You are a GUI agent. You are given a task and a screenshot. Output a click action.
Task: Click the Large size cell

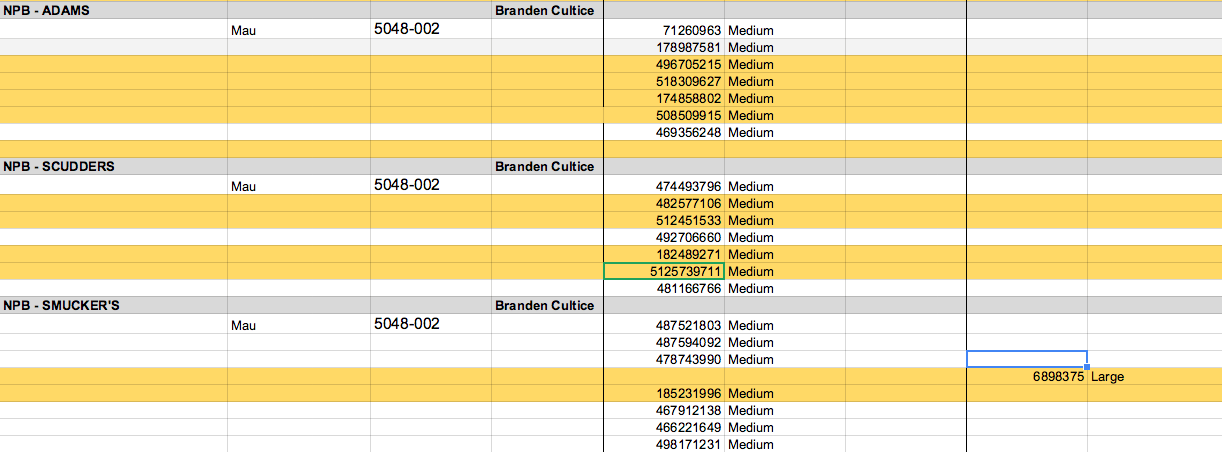tap(1109, 377)
